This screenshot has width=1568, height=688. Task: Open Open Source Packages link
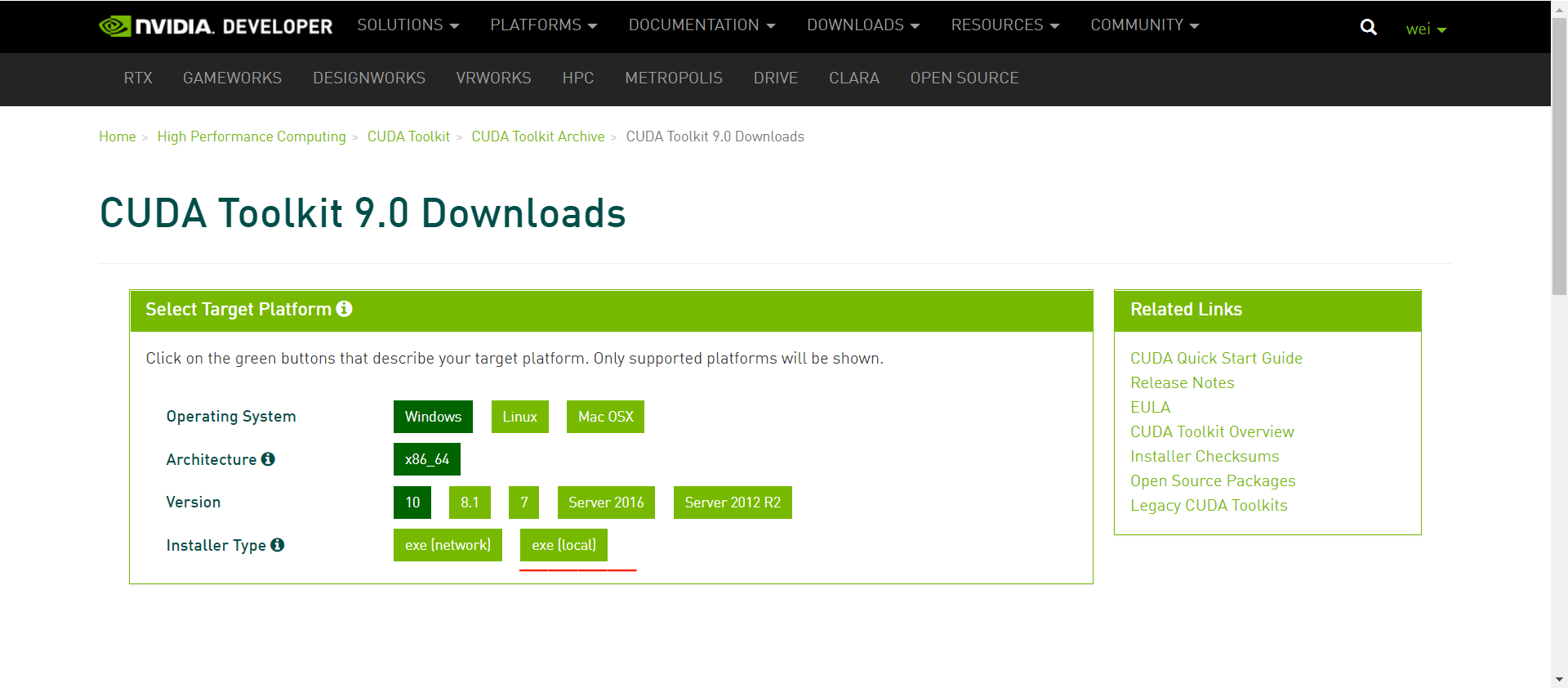(1213, 481)
